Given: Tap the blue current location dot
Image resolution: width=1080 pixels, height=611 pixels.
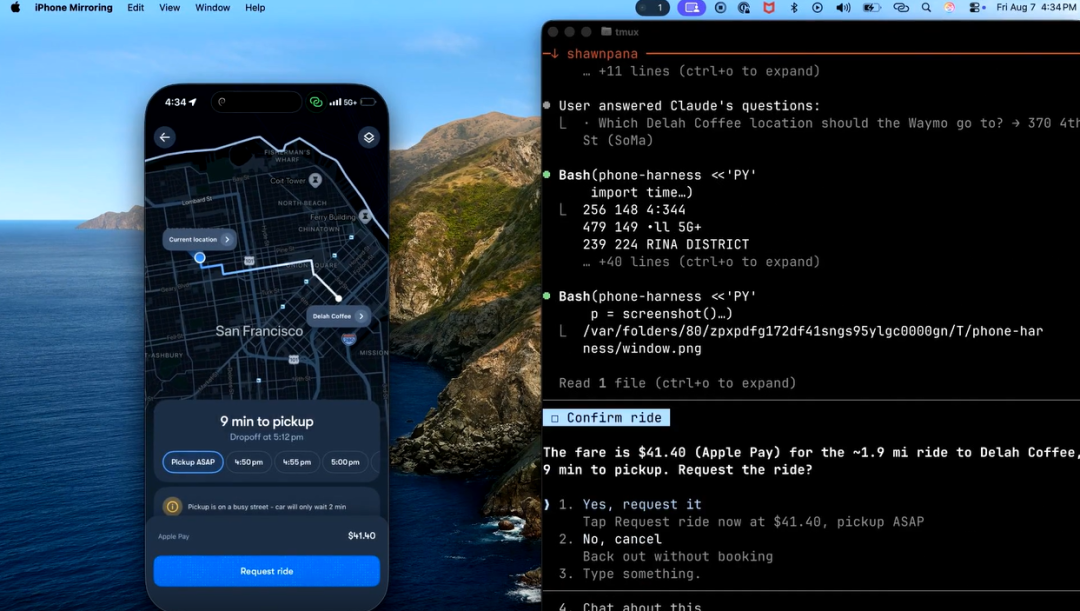Looking at the screenshot, I should click(200, 258).
